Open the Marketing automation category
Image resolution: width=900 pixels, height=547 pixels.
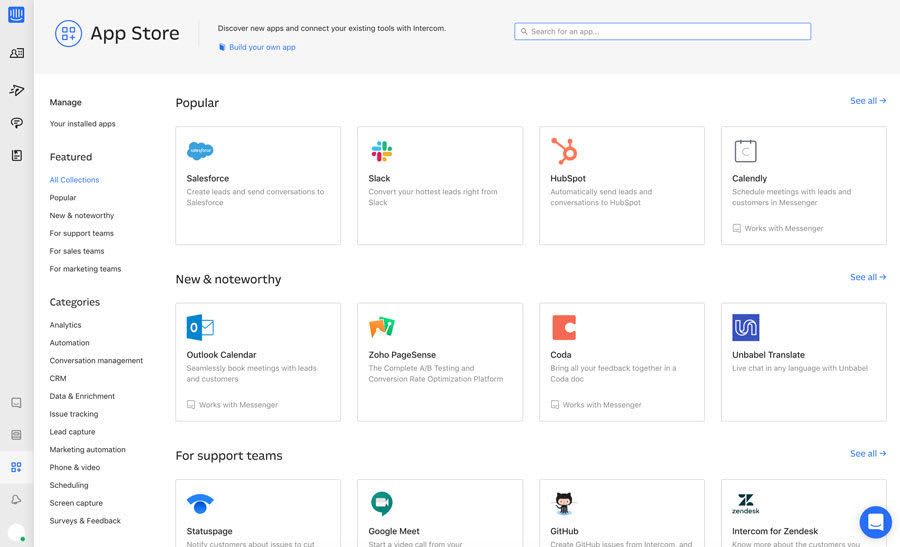click(87, 449)
